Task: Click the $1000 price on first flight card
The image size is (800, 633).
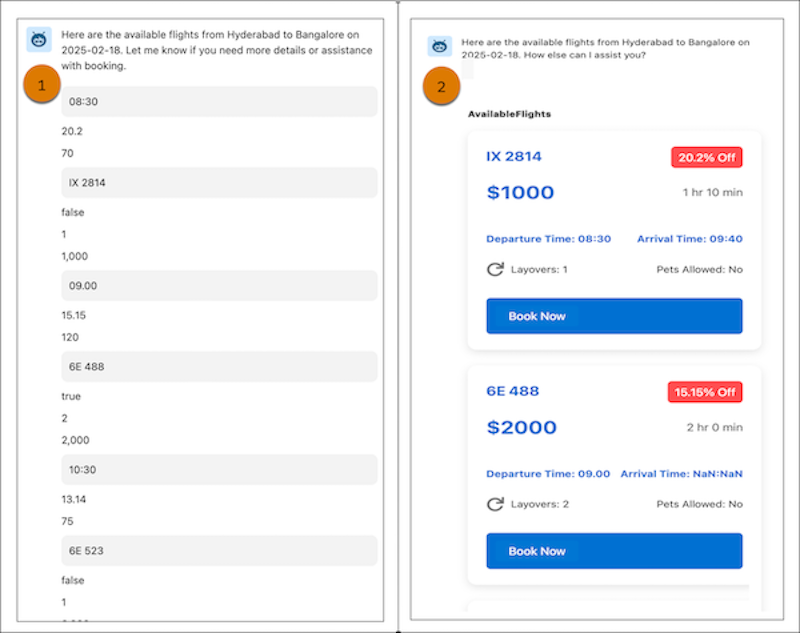Action: coord(520,193)
